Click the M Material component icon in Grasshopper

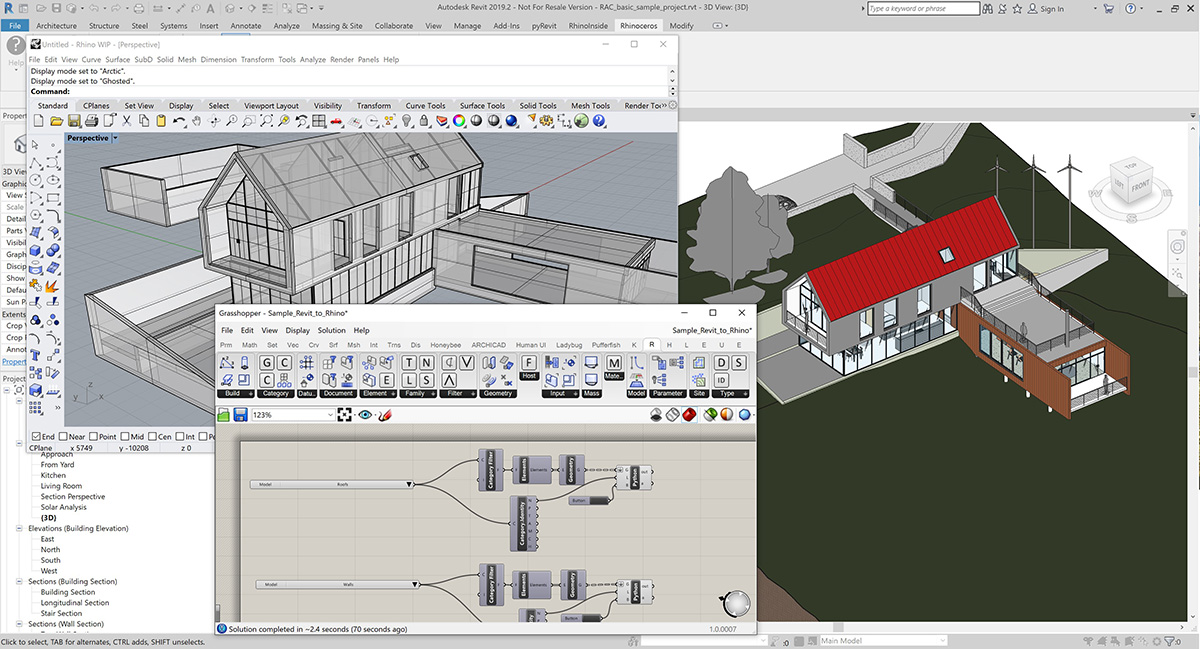614,362
